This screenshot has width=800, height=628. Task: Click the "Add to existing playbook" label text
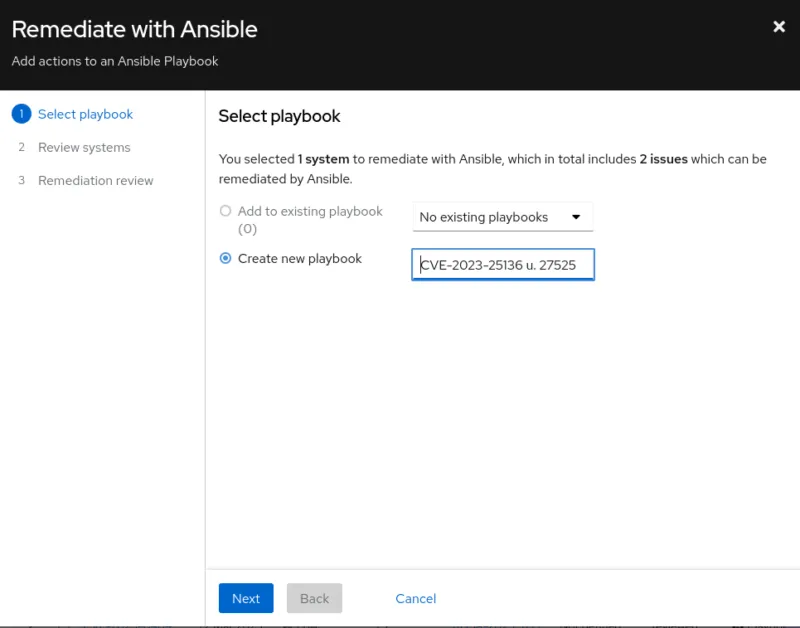310,212
